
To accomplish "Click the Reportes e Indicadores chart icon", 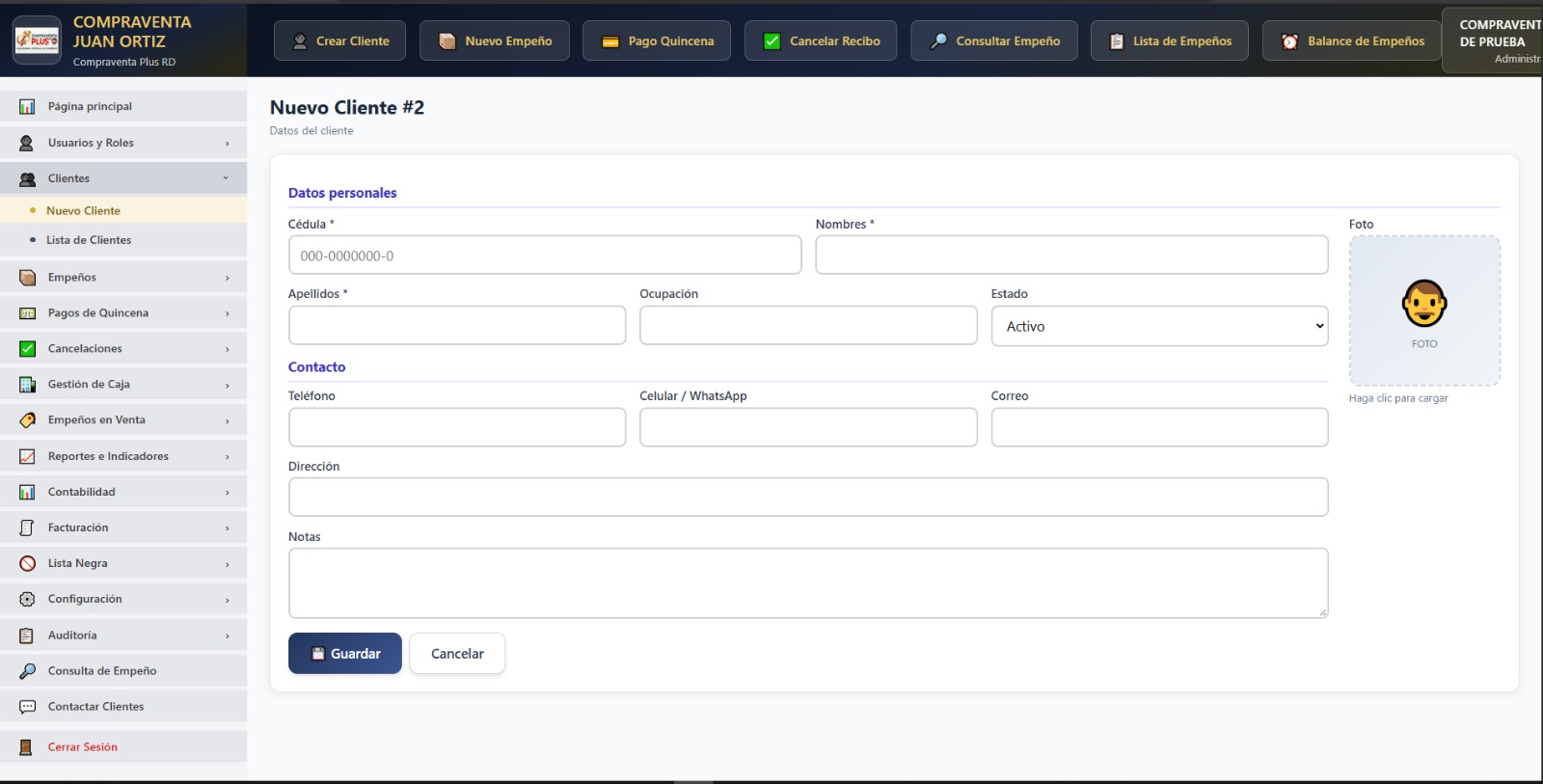I will (x=27, y=456).
